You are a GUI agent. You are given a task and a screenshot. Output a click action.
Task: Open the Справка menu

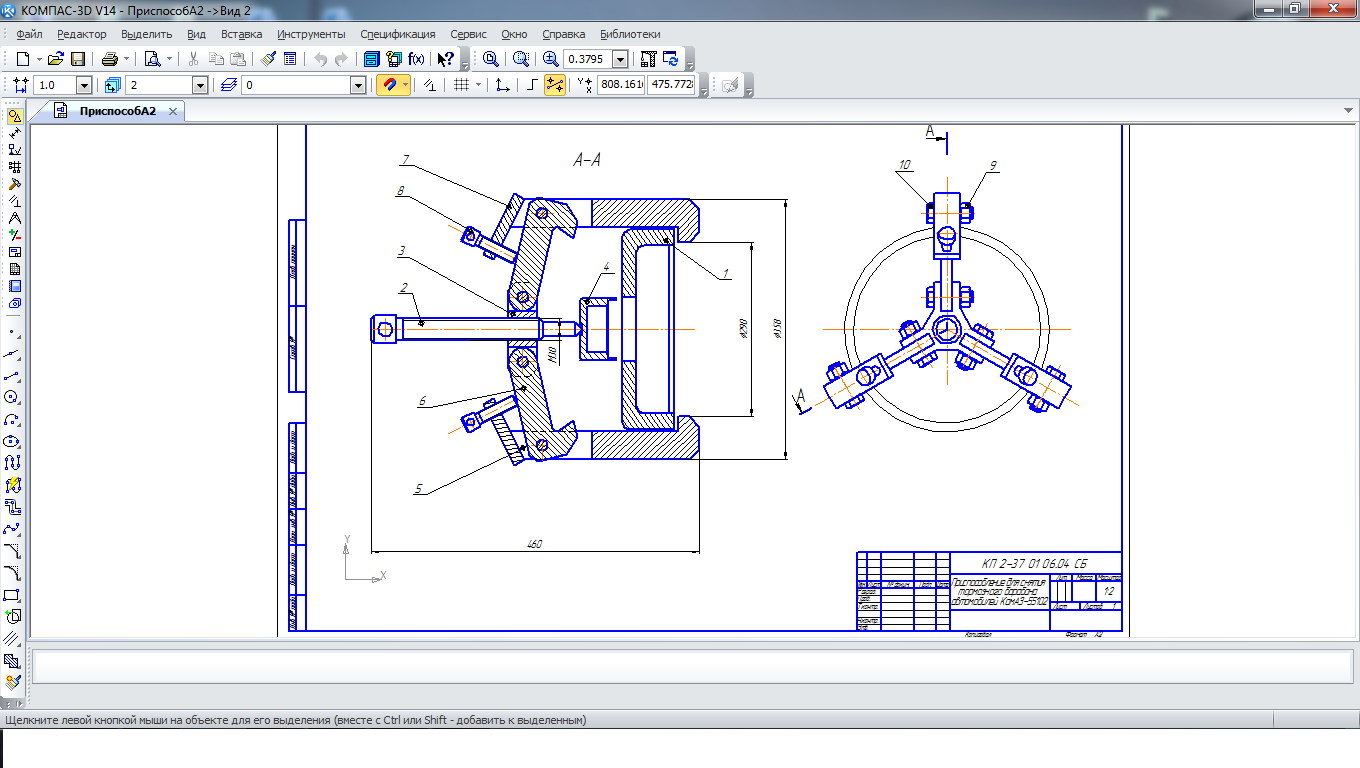click(563, 34)
